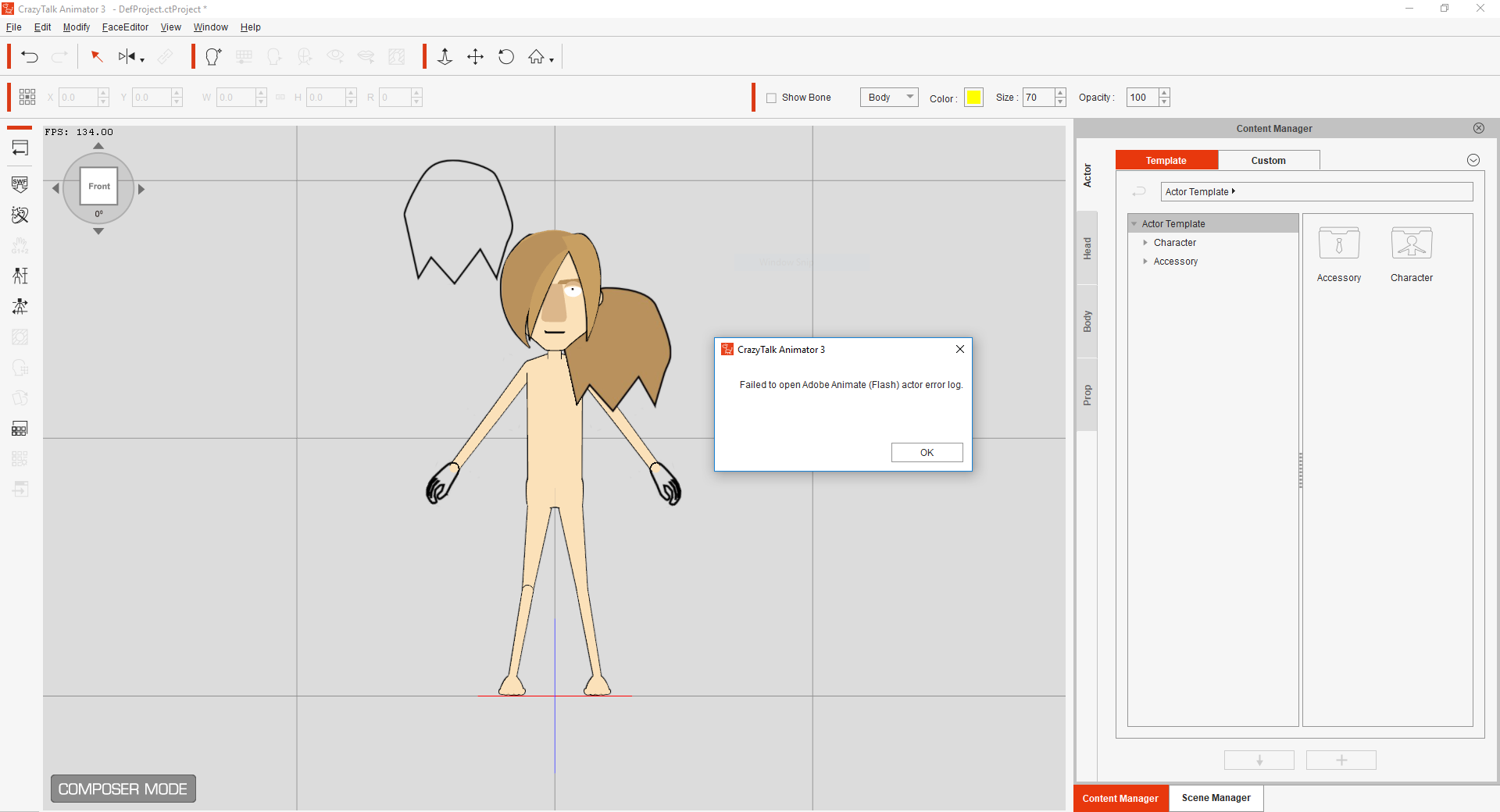Viewport: 1500px width, 812px height.
Task: Click the view up arrow
Action: click(98, 146)
